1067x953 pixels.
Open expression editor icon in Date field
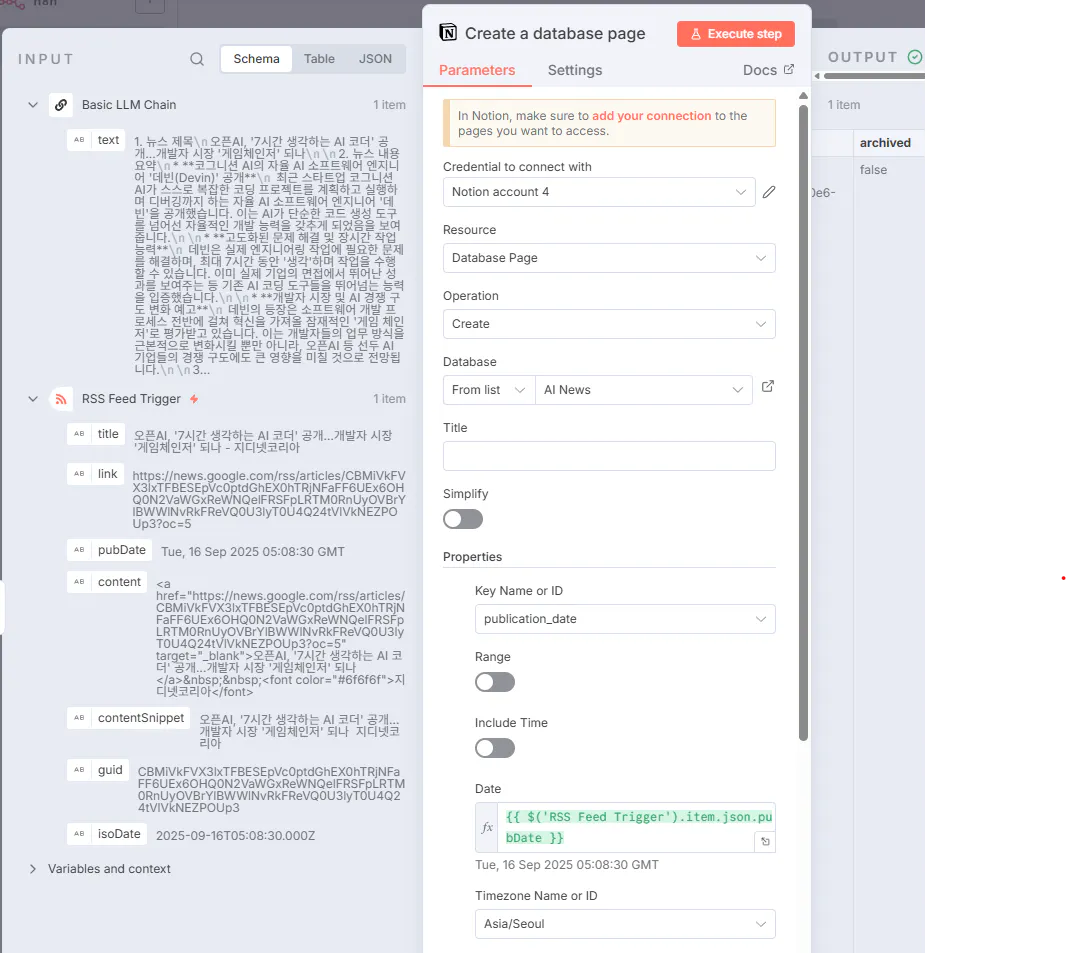pyautogui.click(x=765, y=841)
